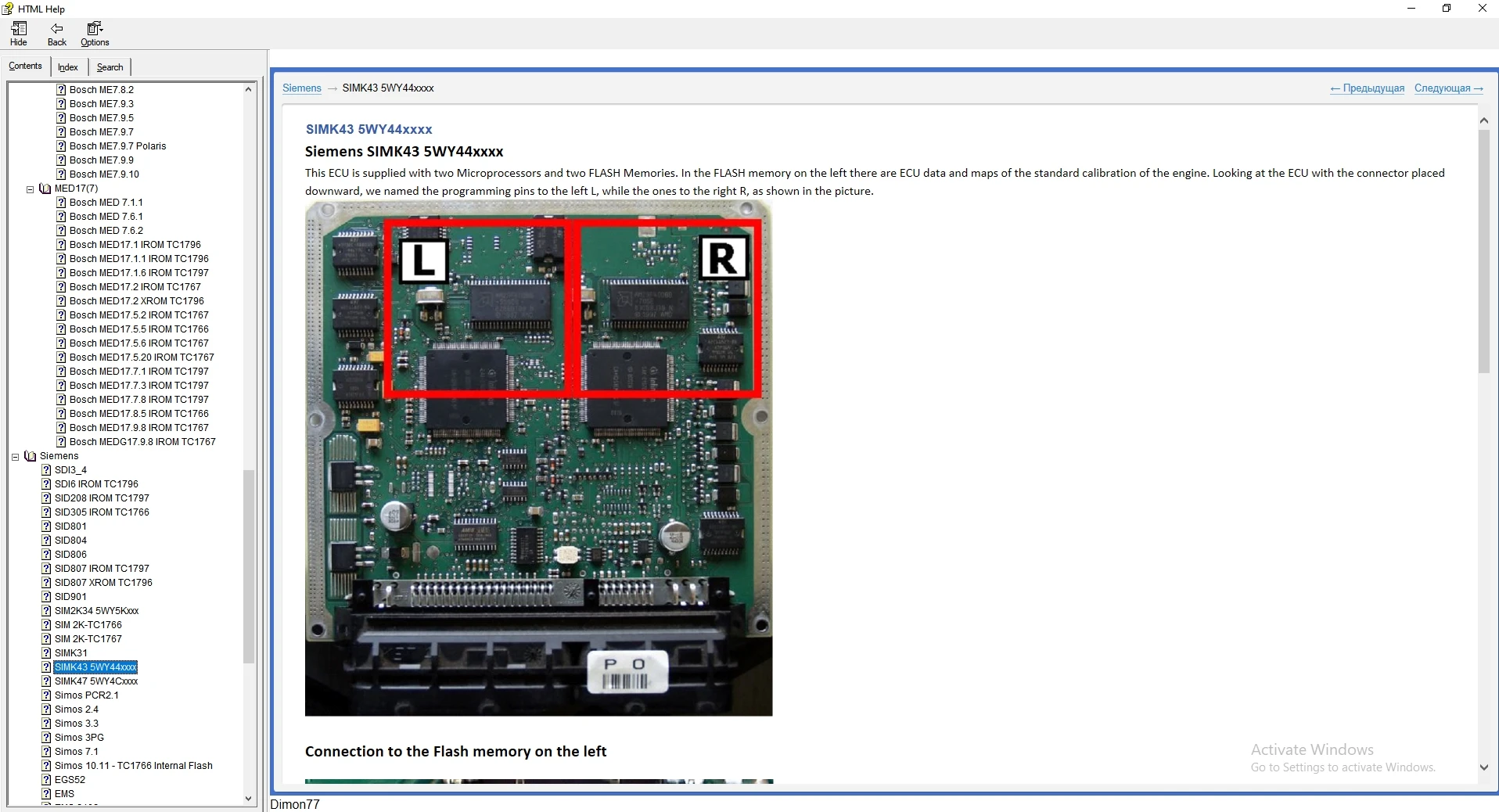Click the topic icon next to Bosch ME7.9.10
Image resolution: width=1499 pixels, height=812 pixels.
pos(61,174)
